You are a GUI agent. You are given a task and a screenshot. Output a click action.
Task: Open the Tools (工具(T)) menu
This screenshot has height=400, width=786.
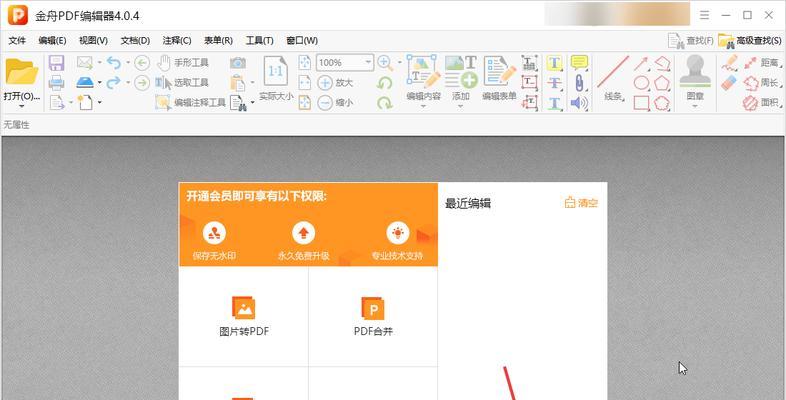259,41
